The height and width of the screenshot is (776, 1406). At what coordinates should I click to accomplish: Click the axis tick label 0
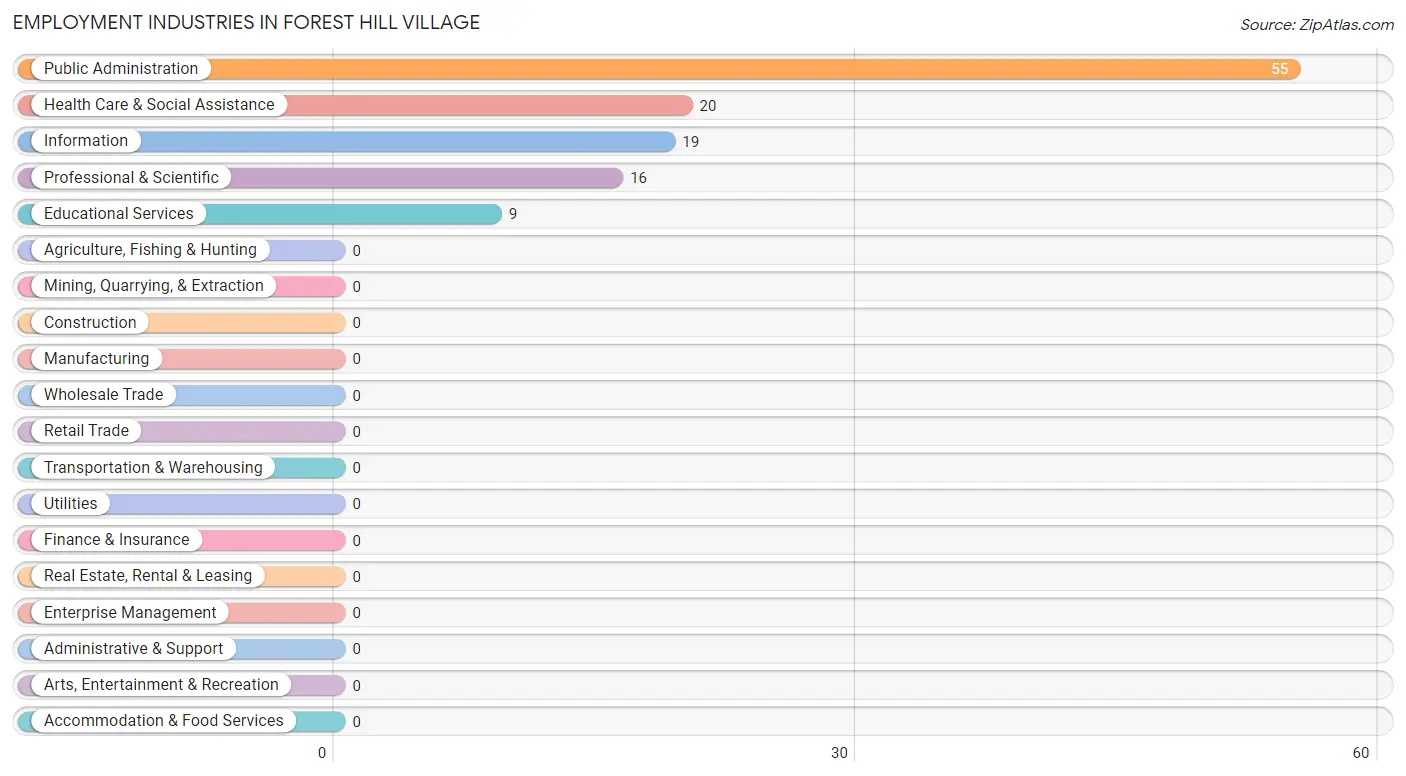322,753
